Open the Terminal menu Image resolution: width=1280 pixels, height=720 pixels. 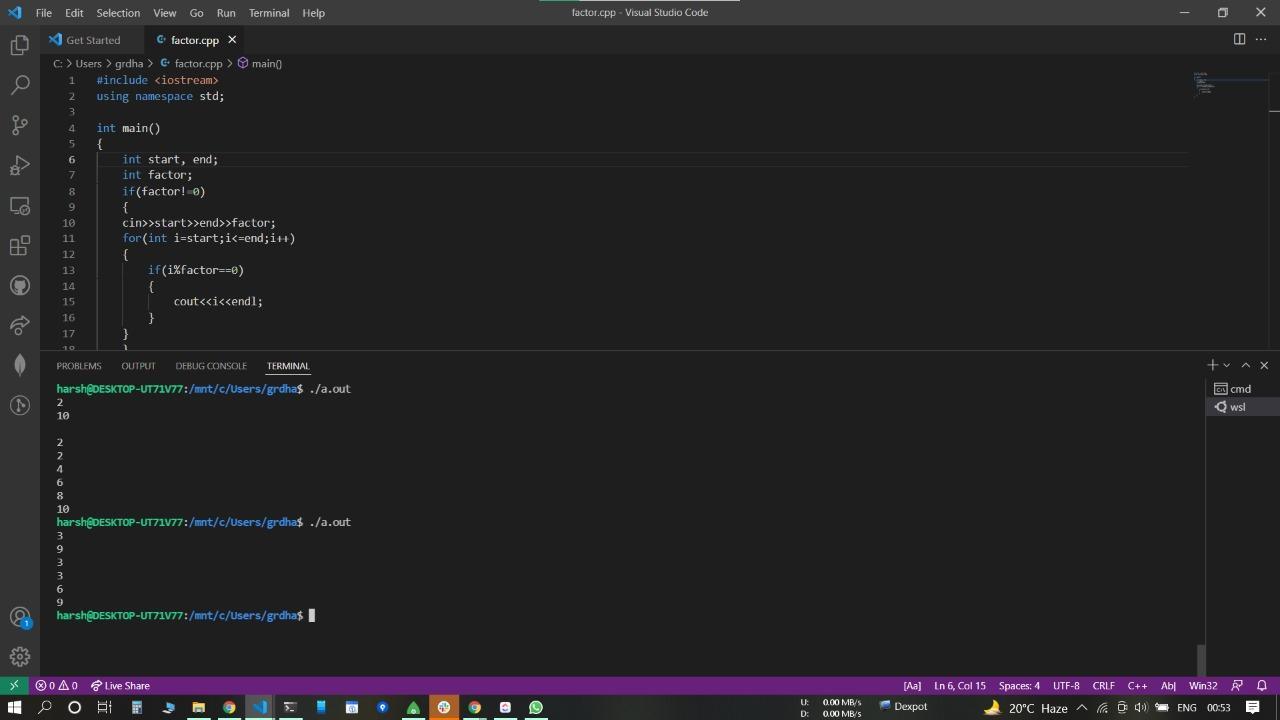click(269, 13)
